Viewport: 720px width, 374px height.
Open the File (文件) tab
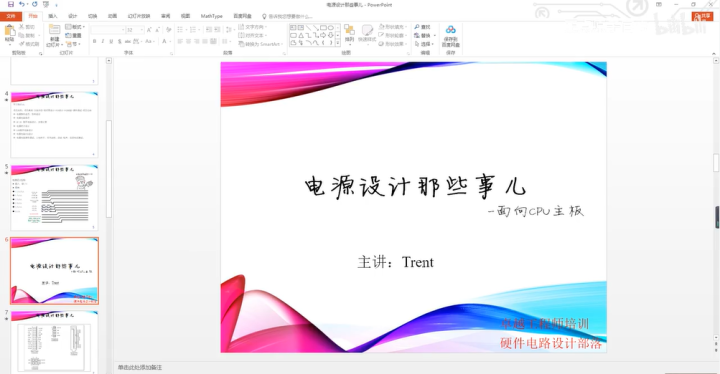pos(11,16)
